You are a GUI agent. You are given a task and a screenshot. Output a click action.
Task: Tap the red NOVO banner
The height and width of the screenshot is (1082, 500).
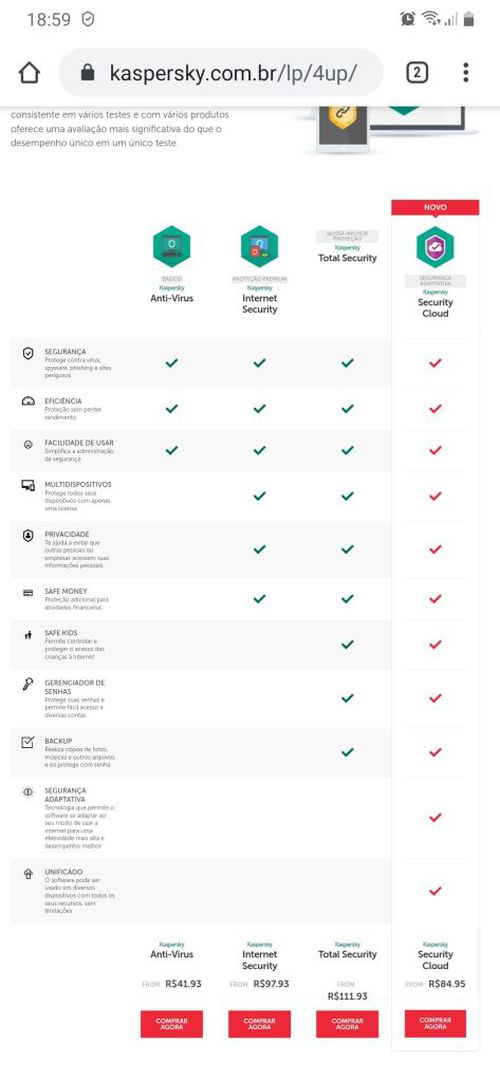435,207
